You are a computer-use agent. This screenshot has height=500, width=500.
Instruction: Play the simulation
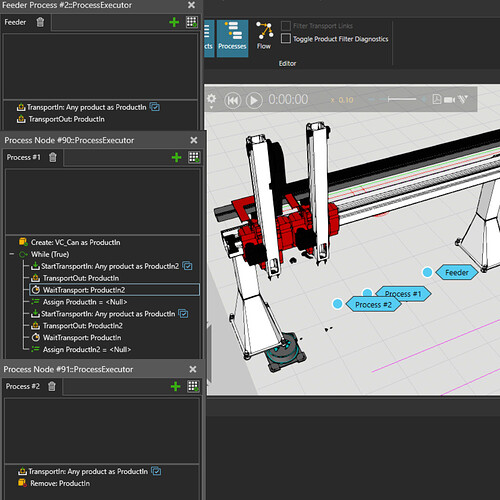tap(254, 100)
